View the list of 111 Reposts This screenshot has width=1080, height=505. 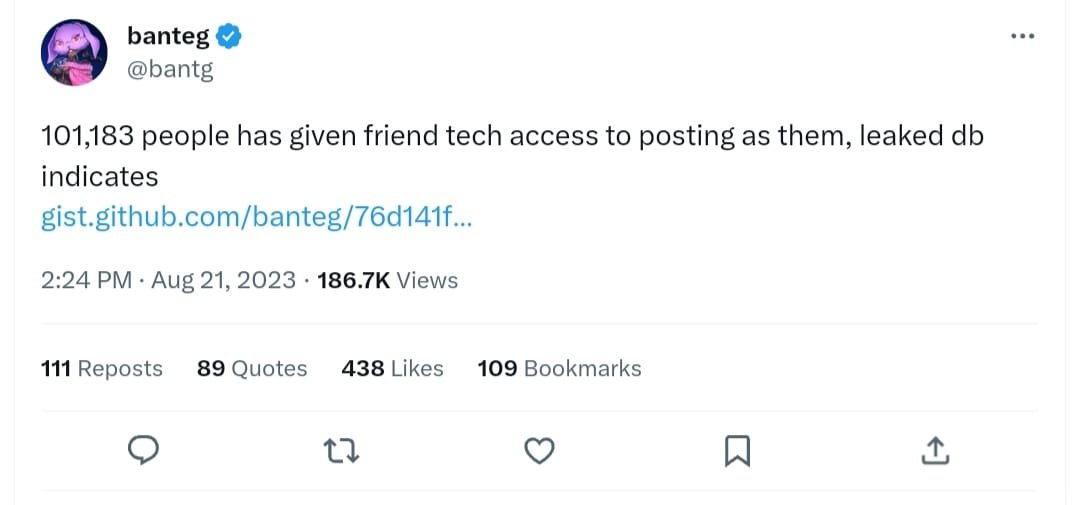click(102, 369)
